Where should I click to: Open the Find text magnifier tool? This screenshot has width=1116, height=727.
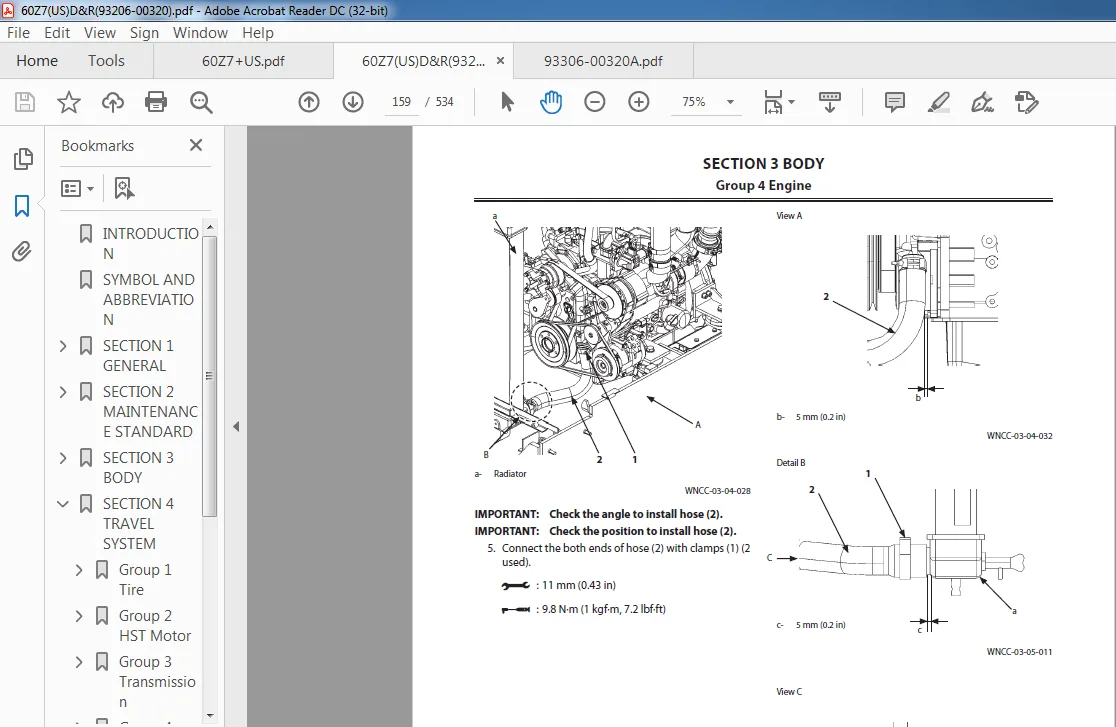click(x=201, y=102)
